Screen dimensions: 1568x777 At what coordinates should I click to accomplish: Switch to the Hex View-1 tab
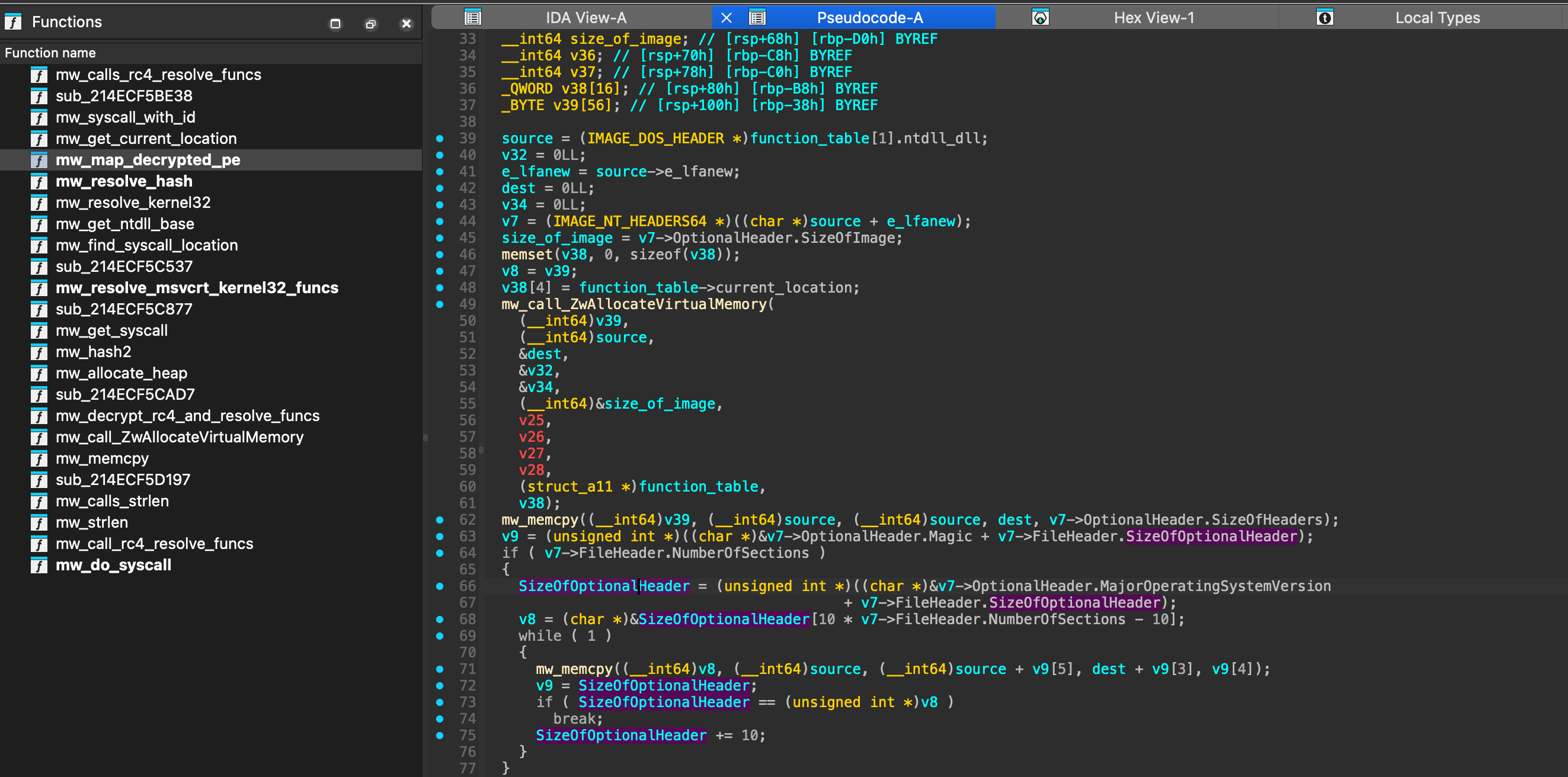click(x=1153, y=17)
